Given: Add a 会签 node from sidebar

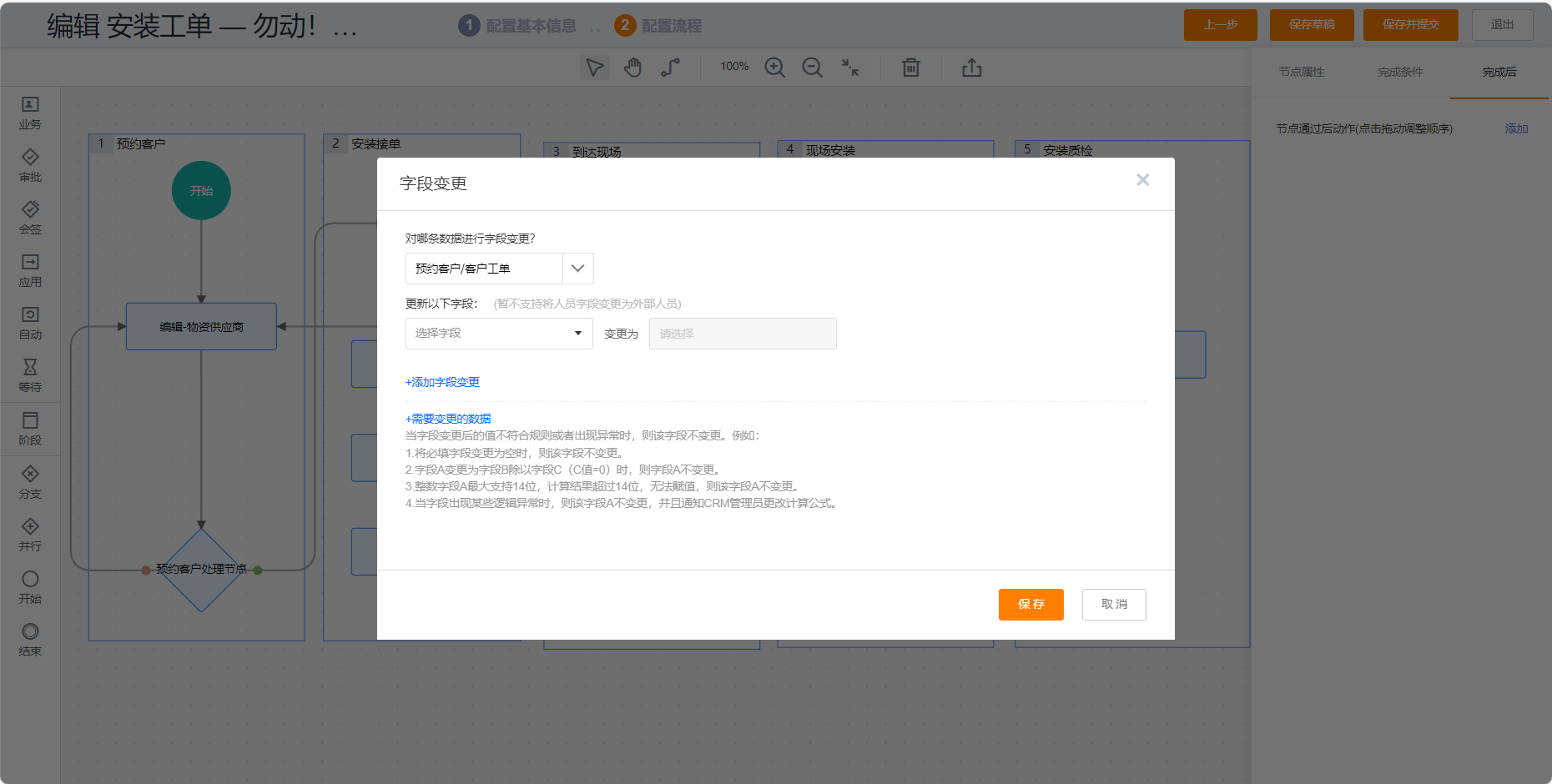Looking at the screenshot, I should coord(30,219).
